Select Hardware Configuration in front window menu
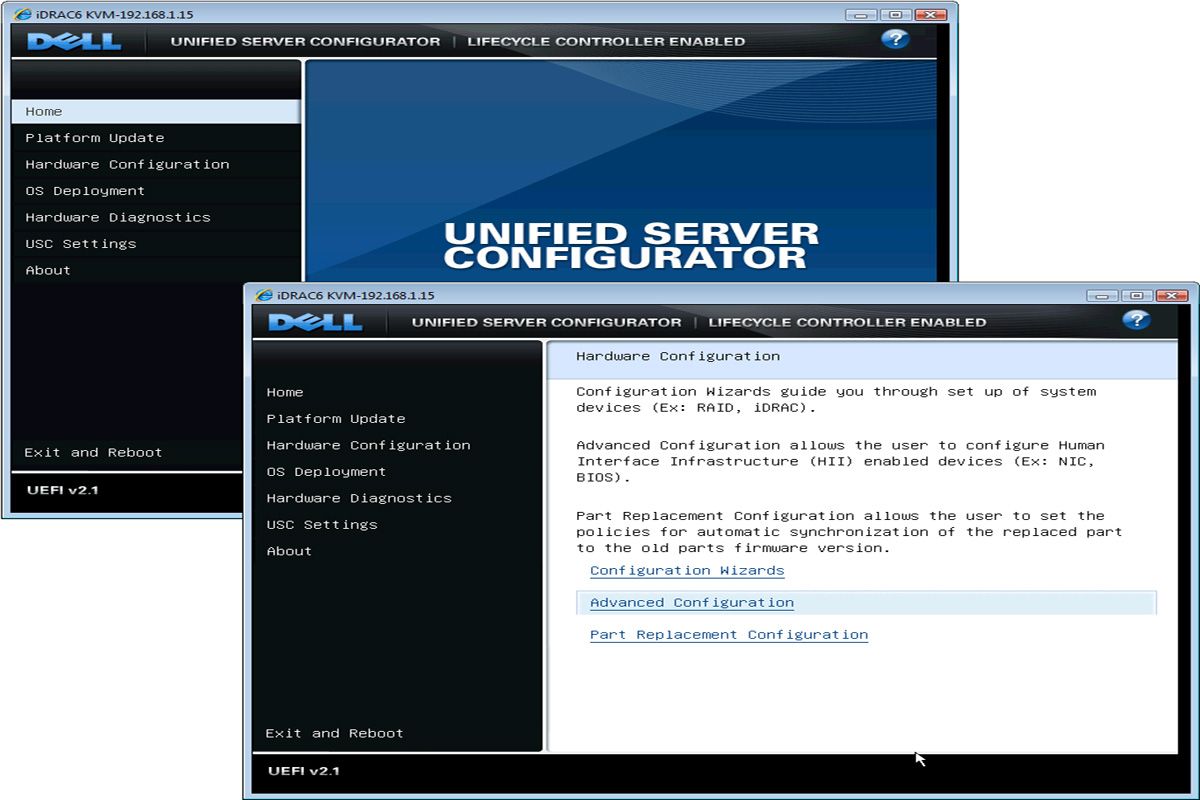 tap(368, 445)
